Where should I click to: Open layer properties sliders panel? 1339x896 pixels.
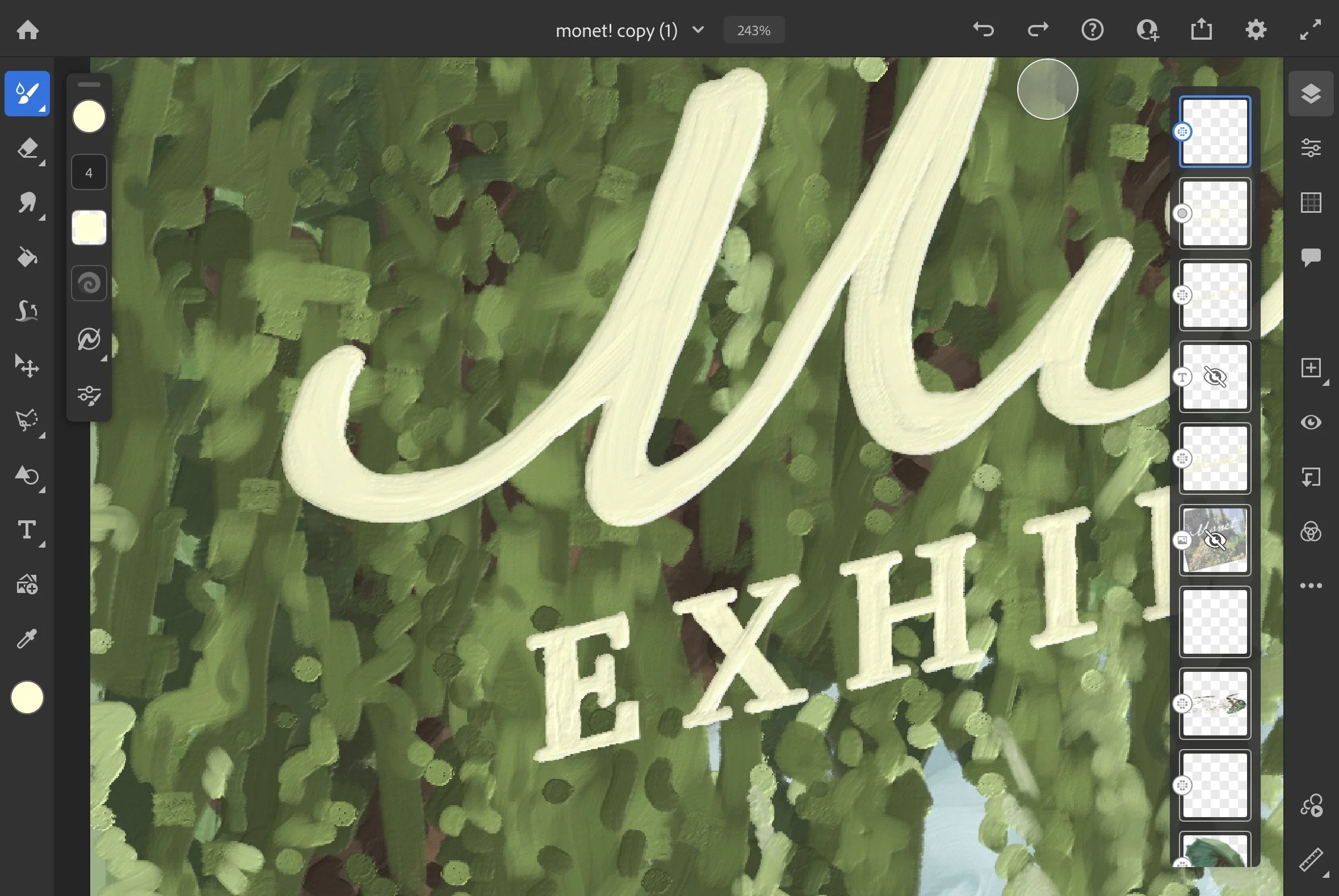(x=1311, y=148)
